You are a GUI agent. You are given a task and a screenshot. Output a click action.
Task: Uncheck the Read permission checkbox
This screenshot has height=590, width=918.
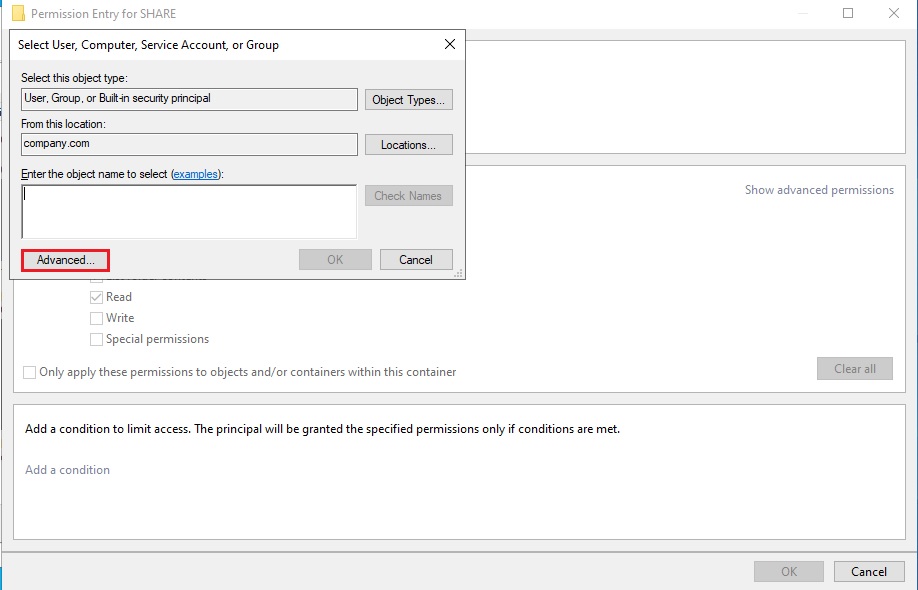[97, 297]
